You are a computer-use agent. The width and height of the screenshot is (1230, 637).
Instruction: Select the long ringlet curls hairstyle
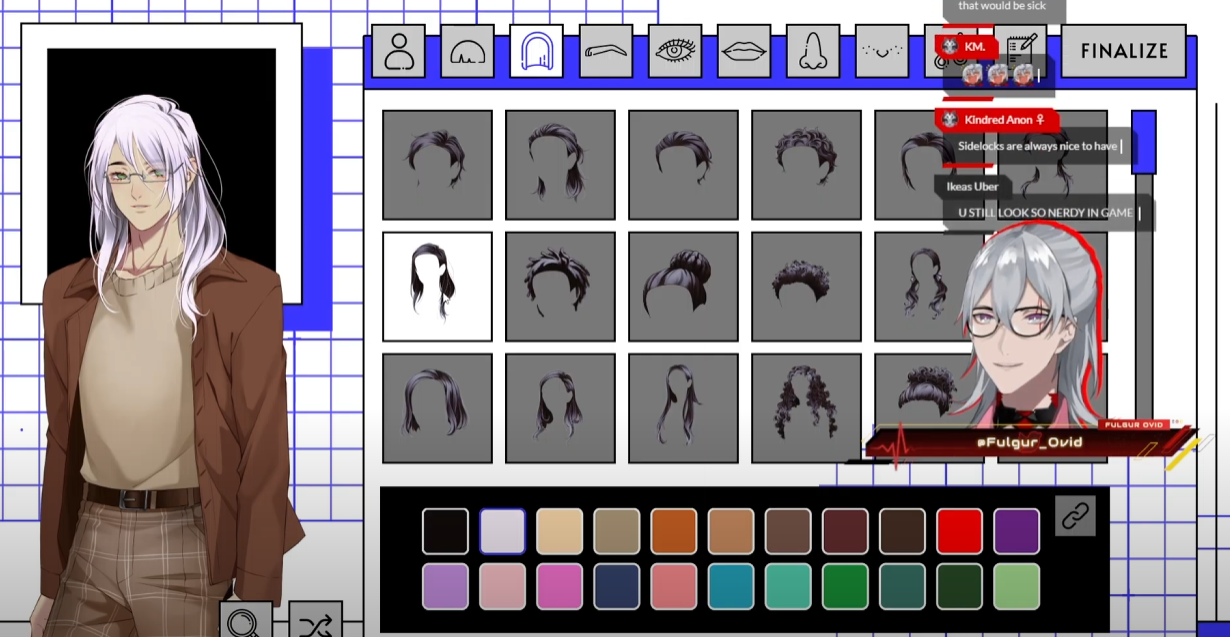(806, 408)
